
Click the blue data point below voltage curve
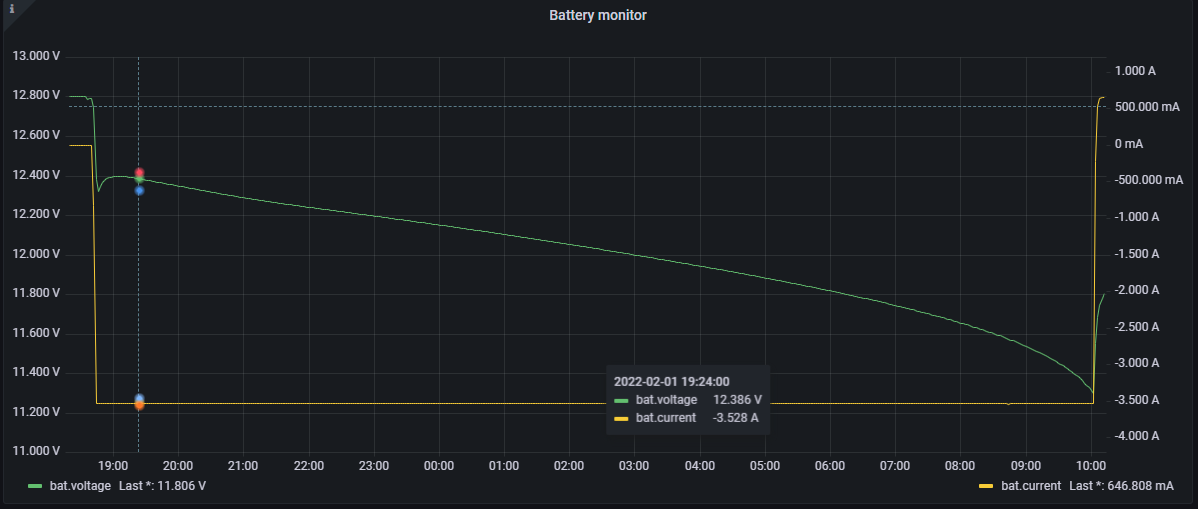(139, 190)
